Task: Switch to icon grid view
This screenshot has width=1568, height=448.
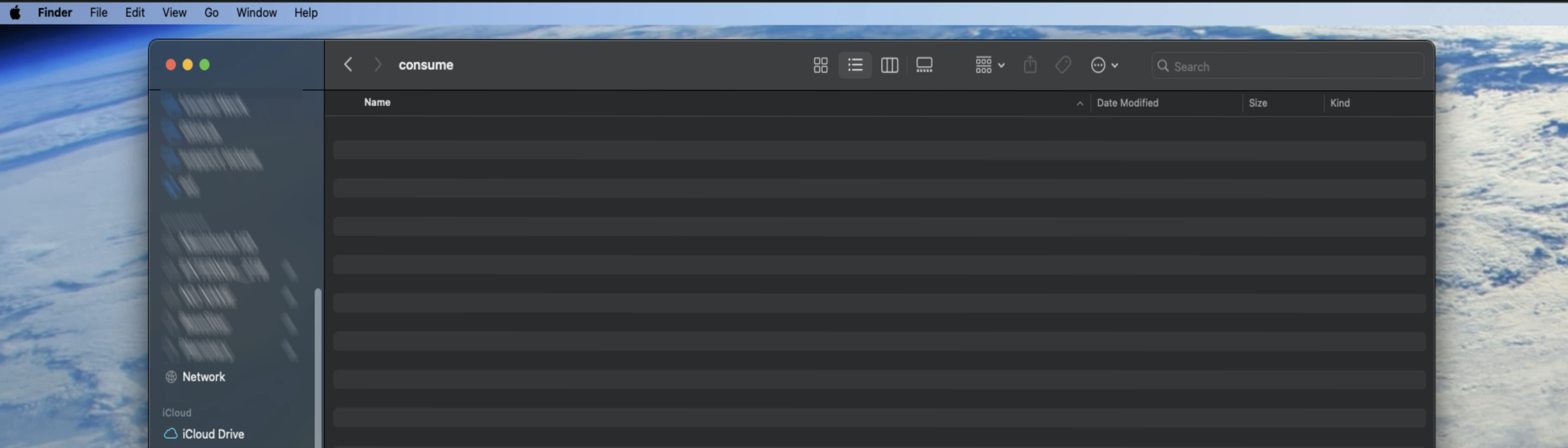Action: click(820, 65)
